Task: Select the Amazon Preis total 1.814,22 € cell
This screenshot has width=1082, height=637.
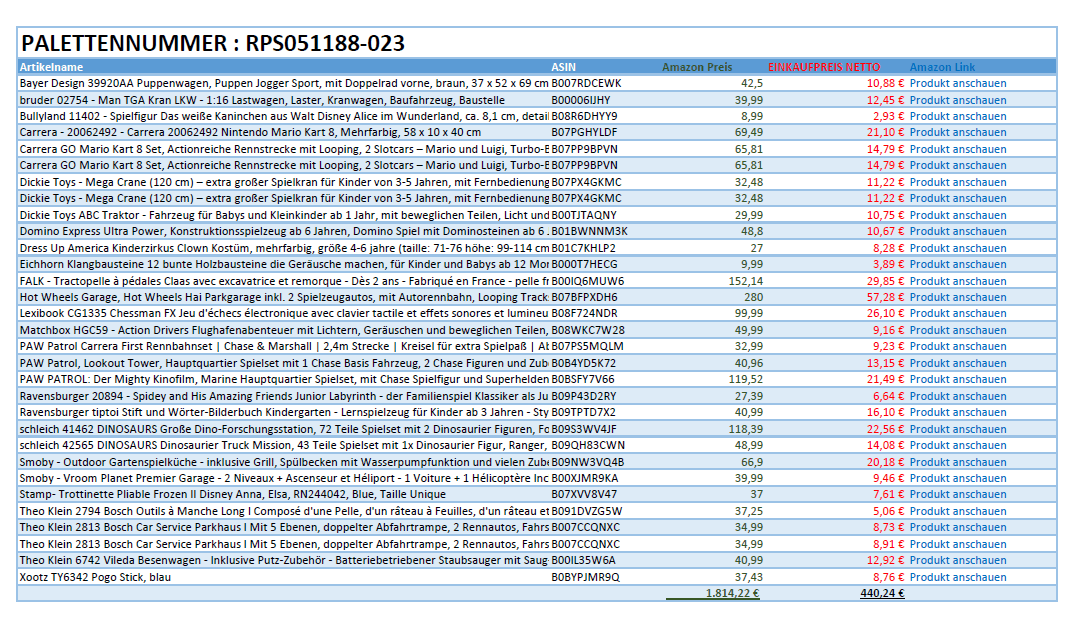Action: (x=732, y=593)
